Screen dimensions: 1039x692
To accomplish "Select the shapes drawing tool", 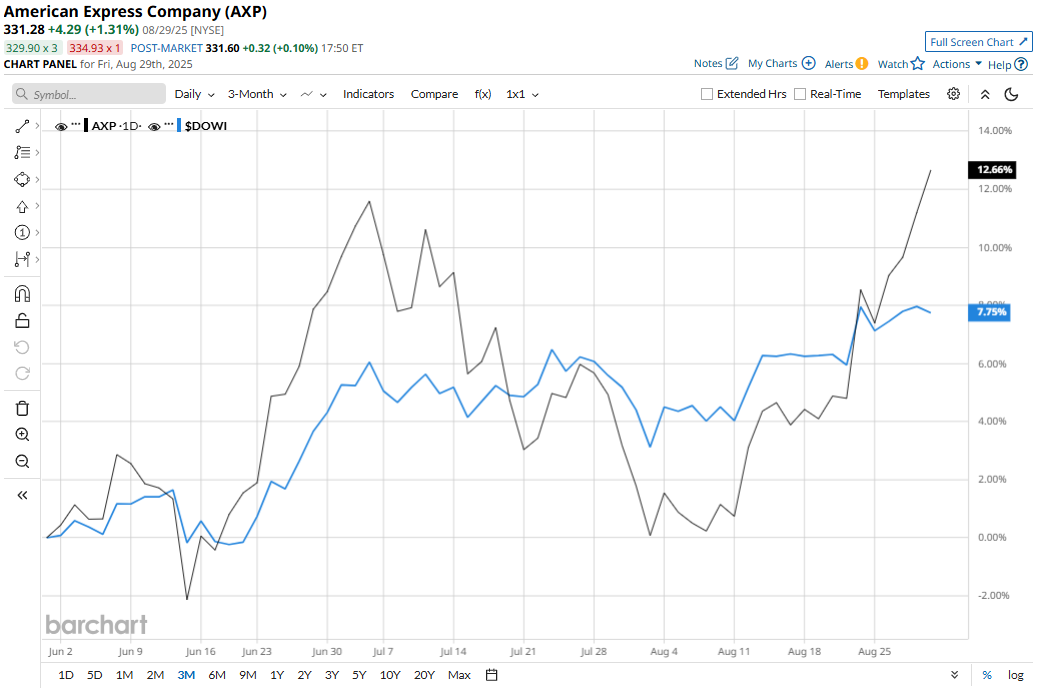I will [22, 180].
